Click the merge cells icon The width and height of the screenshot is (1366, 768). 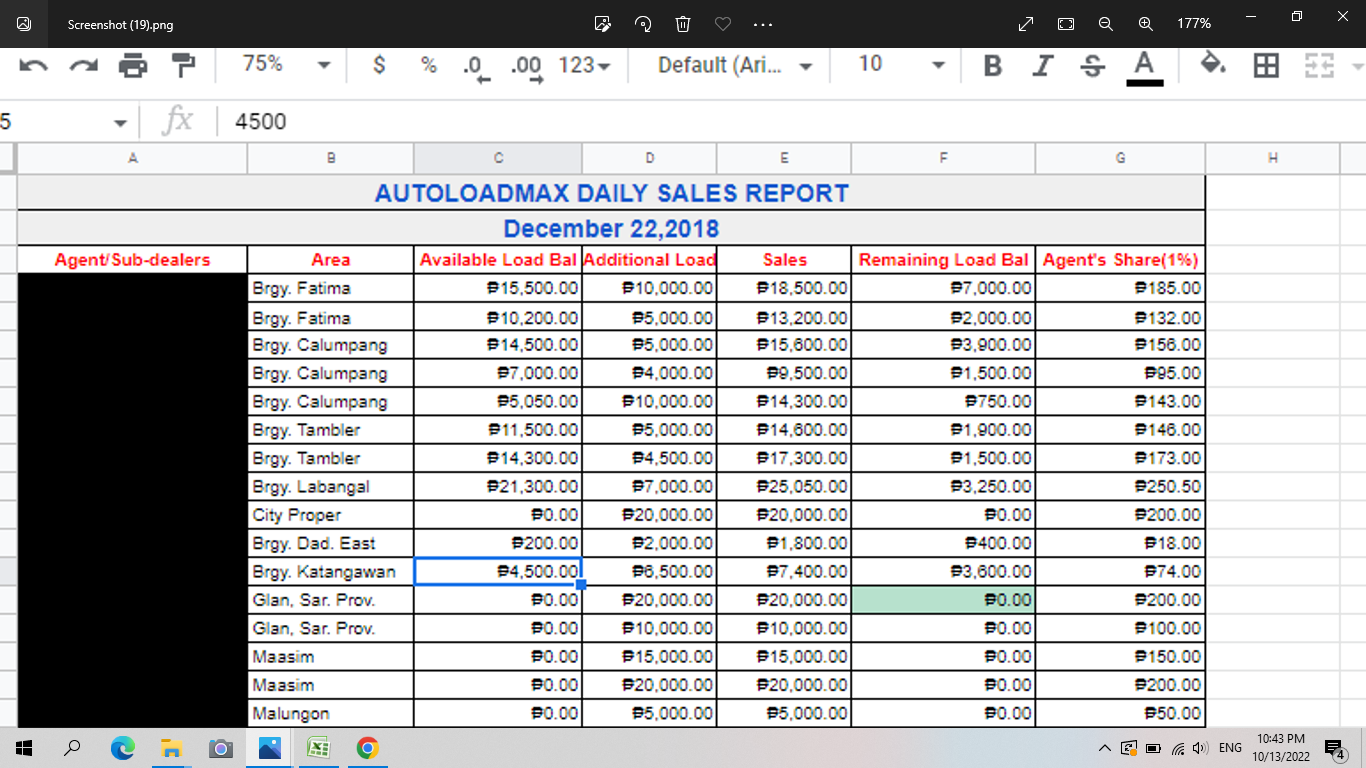pyautogui.click(x=1318, y=66)
